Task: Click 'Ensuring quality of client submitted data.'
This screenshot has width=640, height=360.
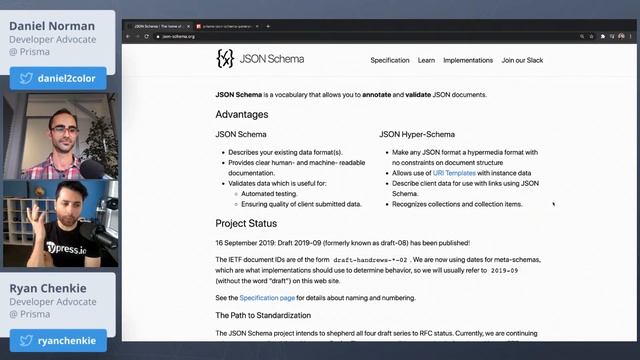Action: click(301, 204)
